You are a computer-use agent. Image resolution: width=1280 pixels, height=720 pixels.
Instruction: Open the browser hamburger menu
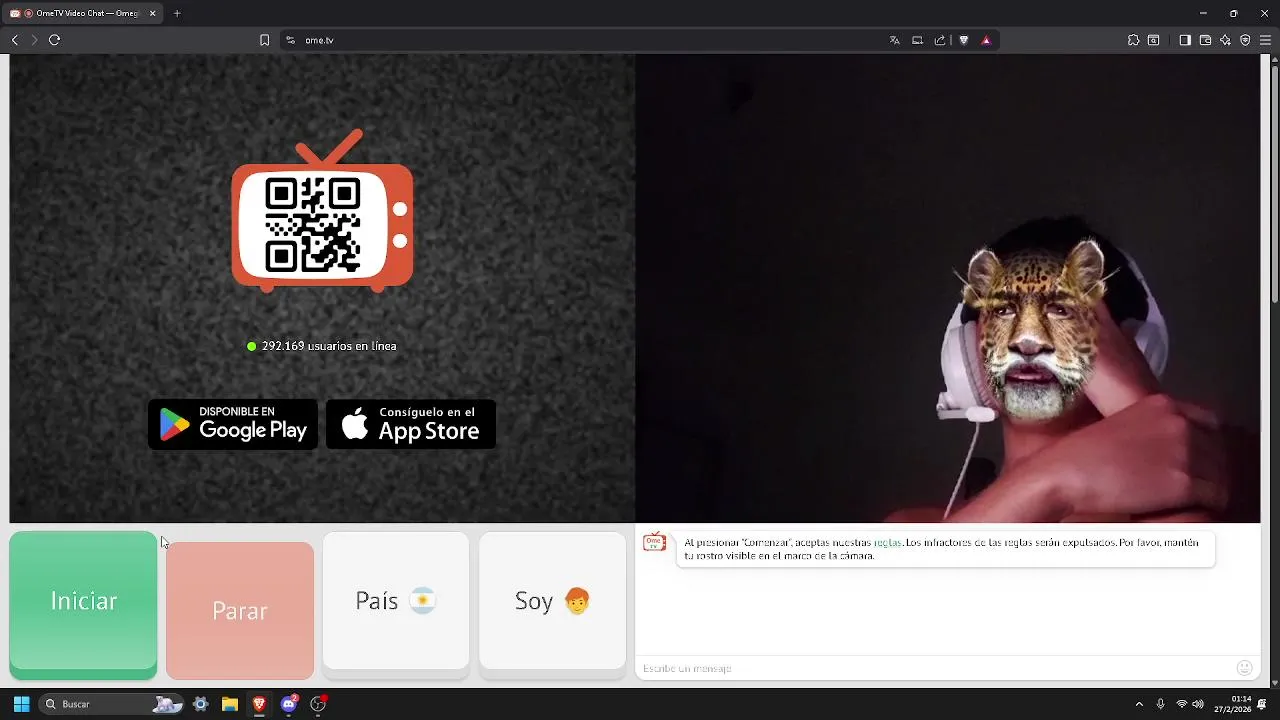pyautogui.click(x=1265, y=40)
